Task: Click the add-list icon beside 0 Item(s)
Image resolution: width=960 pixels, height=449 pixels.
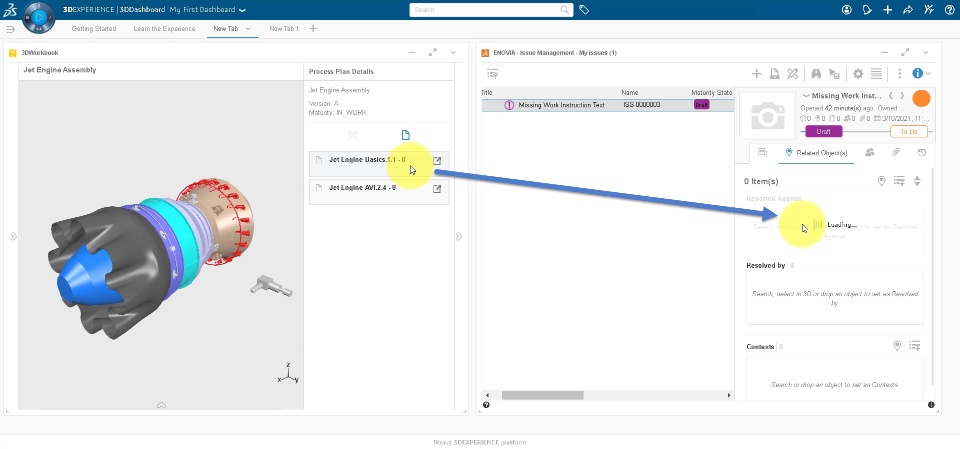Action: [899, 181]
